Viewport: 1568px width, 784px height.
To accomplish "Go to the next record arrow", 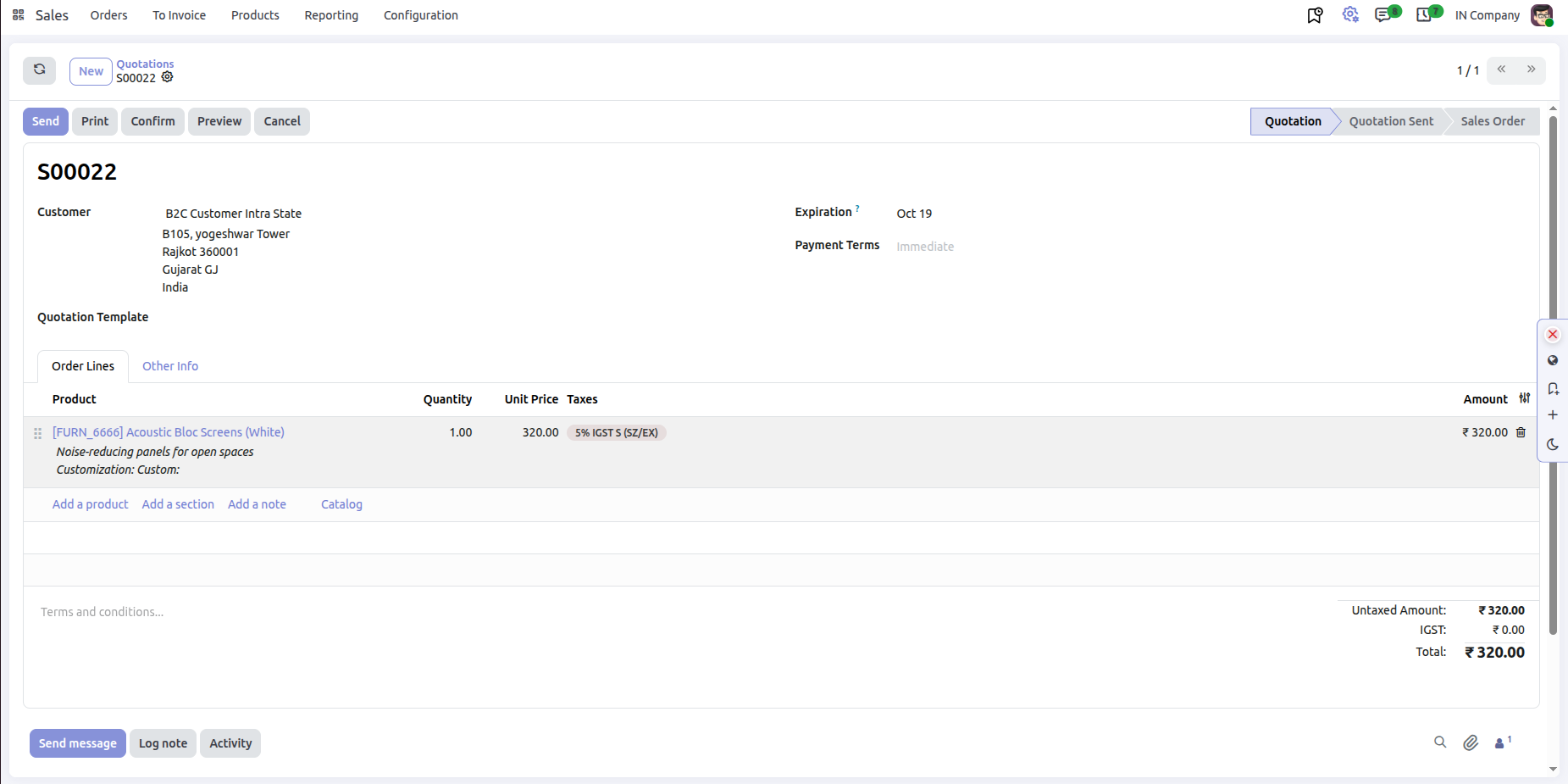I will (x=1531, y=70).
